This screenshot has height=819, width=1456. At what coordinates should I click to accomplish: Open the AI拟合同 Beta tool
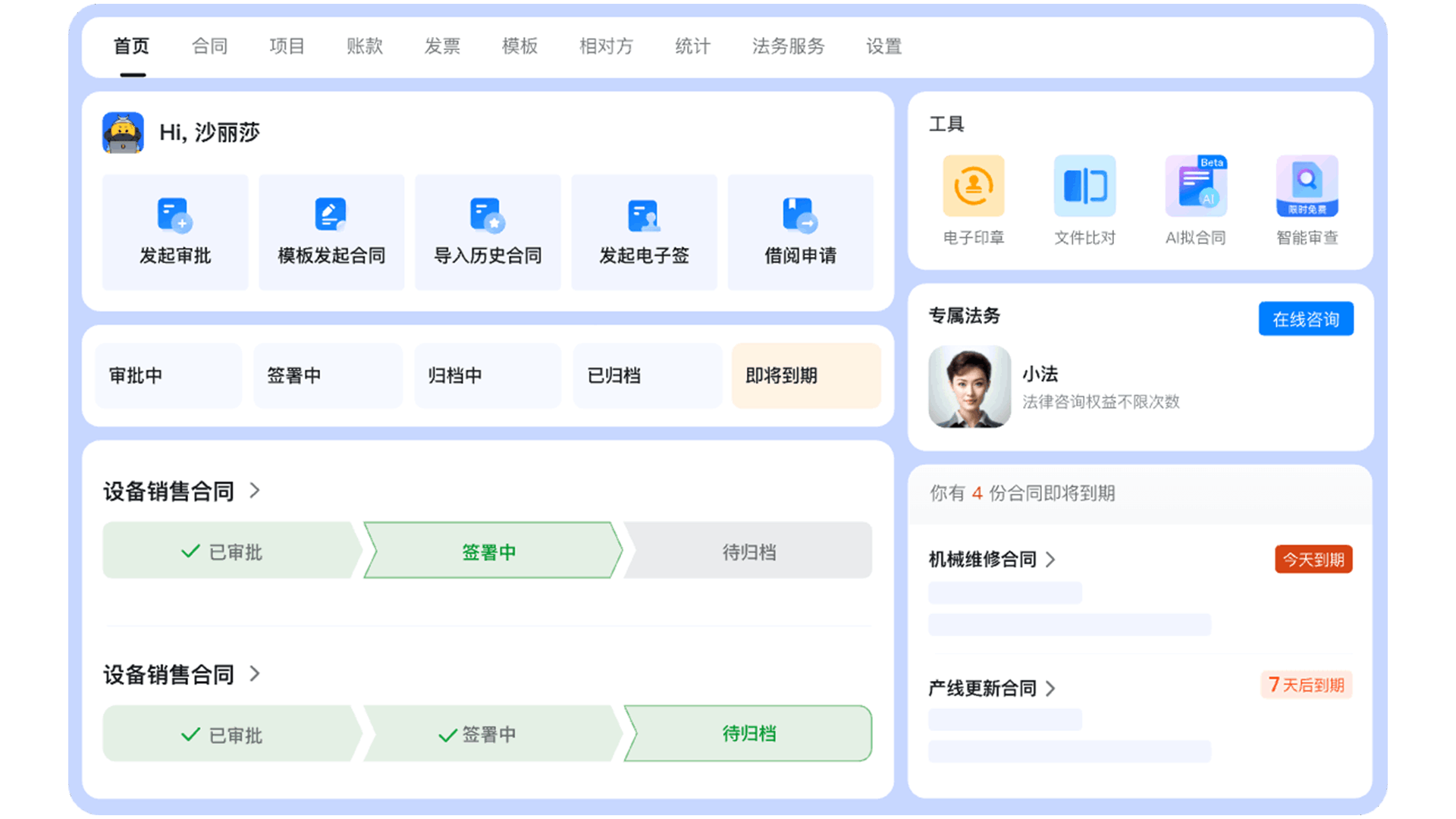(1195, 187)
